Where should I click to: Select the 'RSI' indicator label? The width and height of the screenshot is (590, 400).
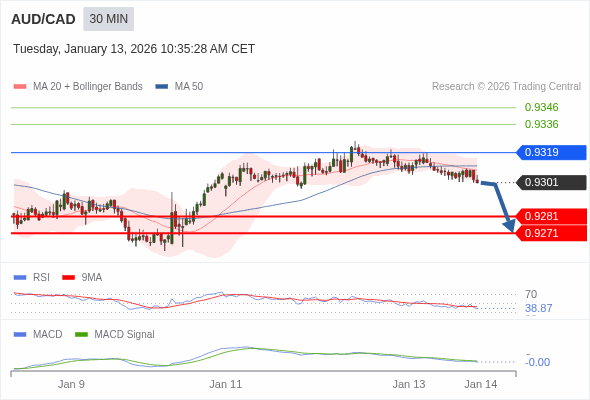[41, 278]
